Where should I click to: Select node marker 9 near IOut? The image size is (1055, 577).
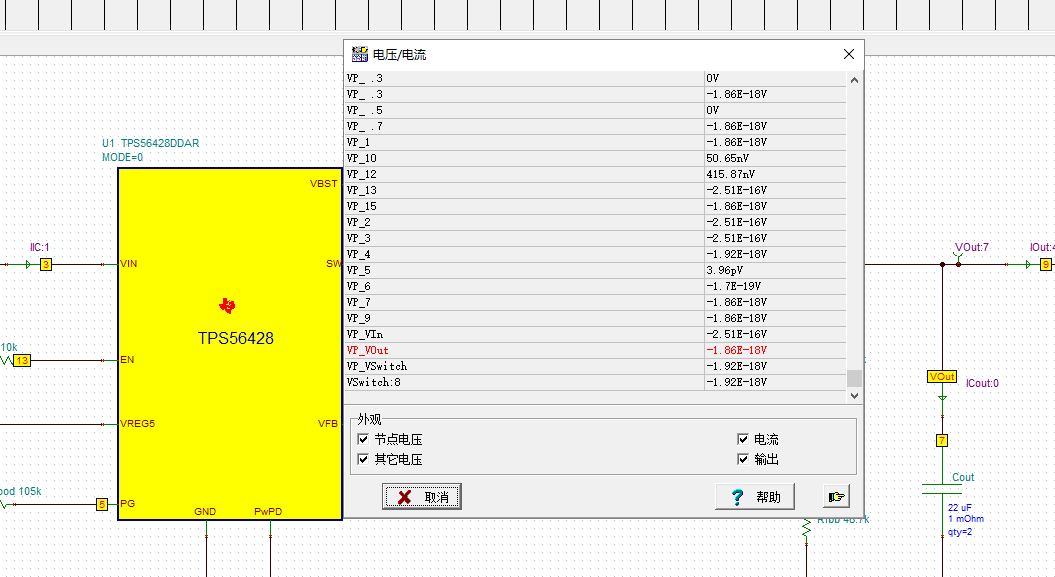1046,264
